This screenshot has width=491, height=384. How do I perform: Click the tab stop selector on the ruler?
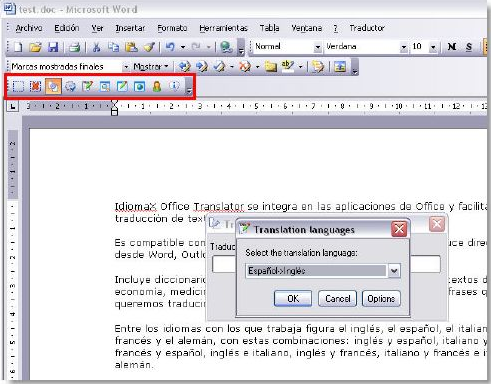click(13, 107)
